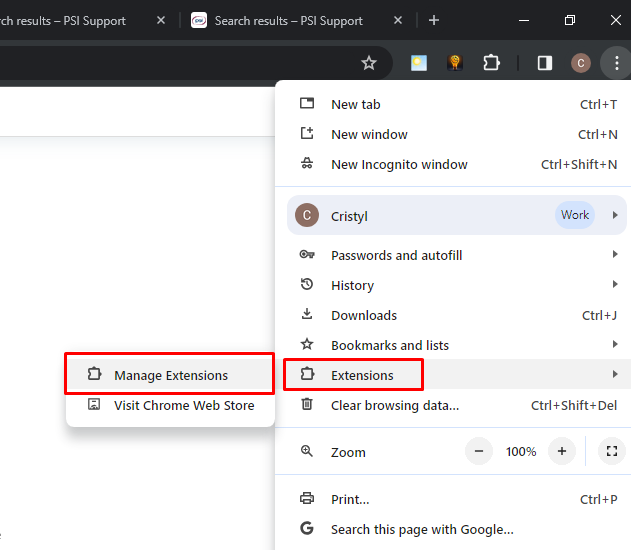Restore down the Chrome window

point(569,20)
